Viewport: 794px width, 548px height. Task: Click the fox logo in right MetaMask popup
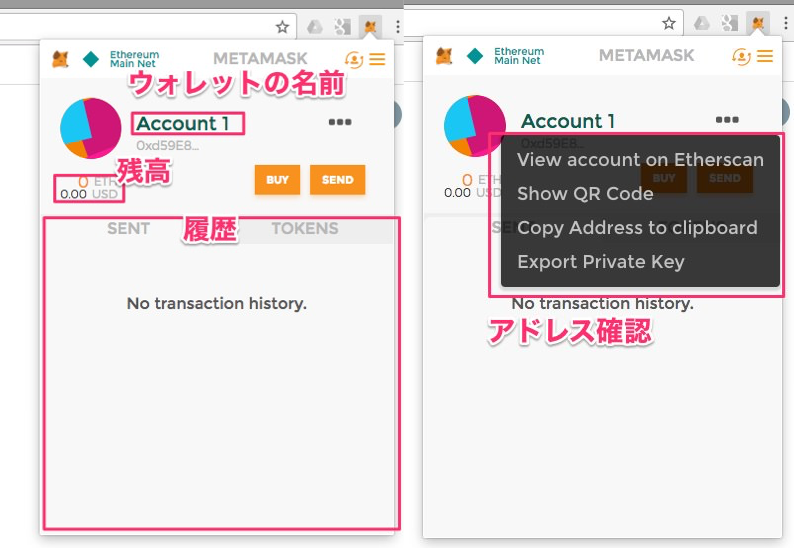click(444, 56)
